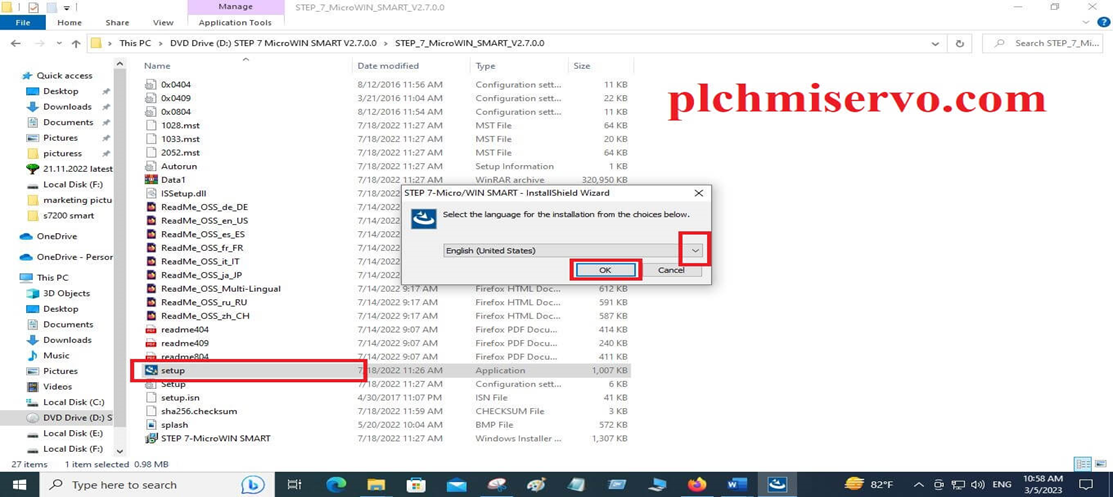The height and width of the screenshot is (497, 1113).
Task: Click OK in the InstallShield Wizard dialog
Action: [605, 270]
